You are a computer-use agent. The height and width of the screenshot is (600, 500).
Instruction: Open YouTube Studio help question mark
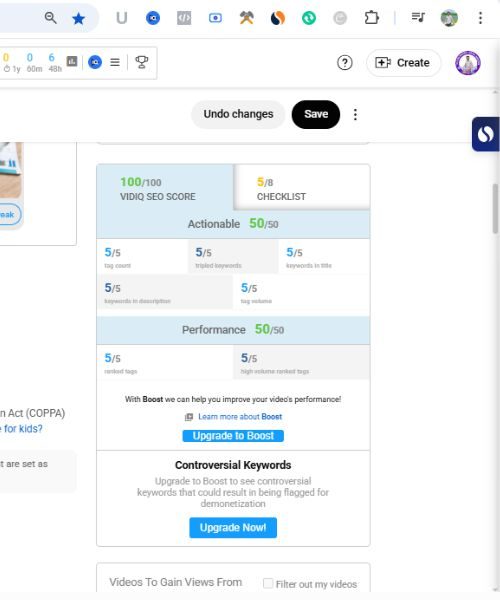pos(345,63)
